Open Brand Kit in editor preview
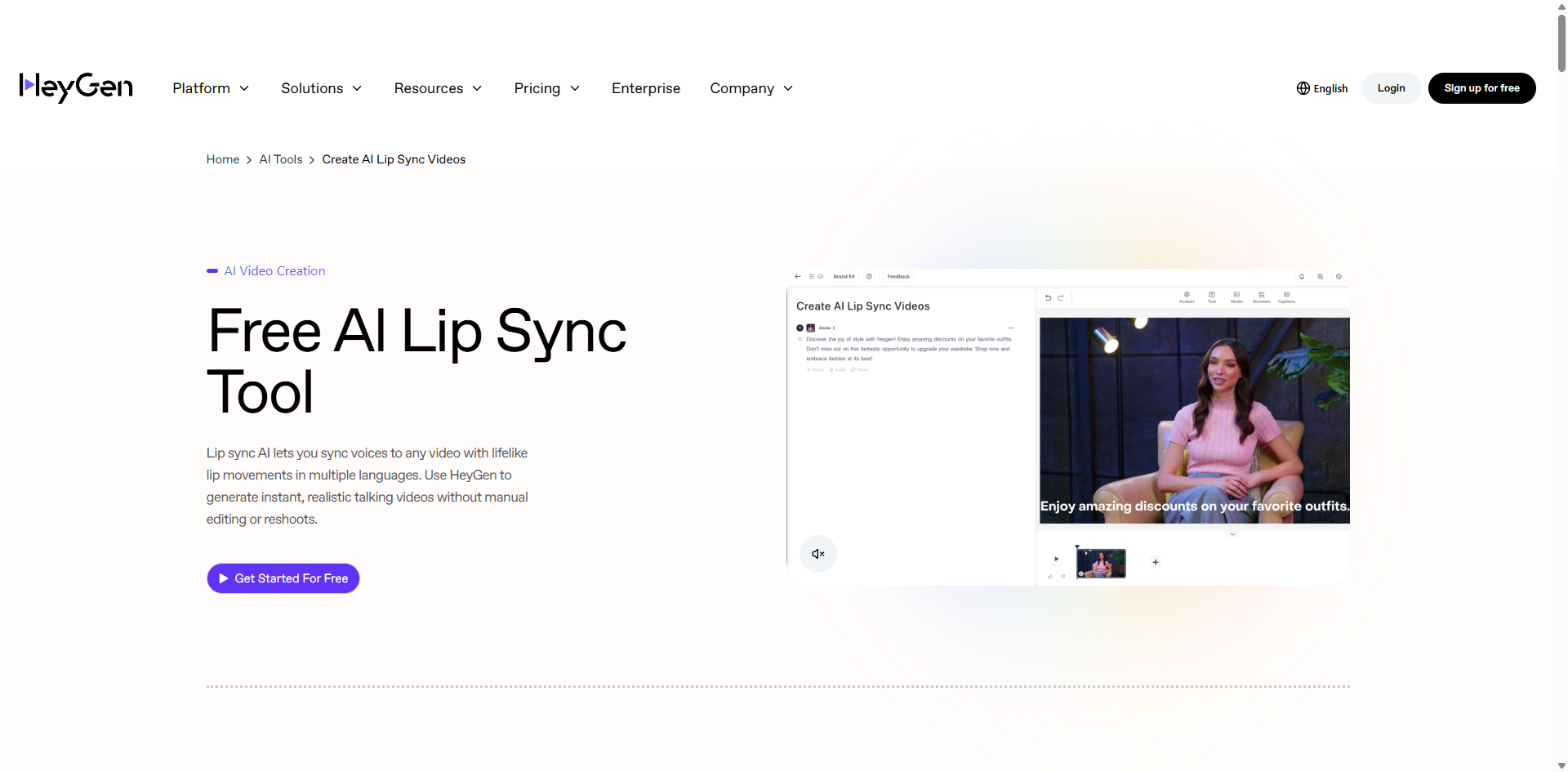 point(844,277)
